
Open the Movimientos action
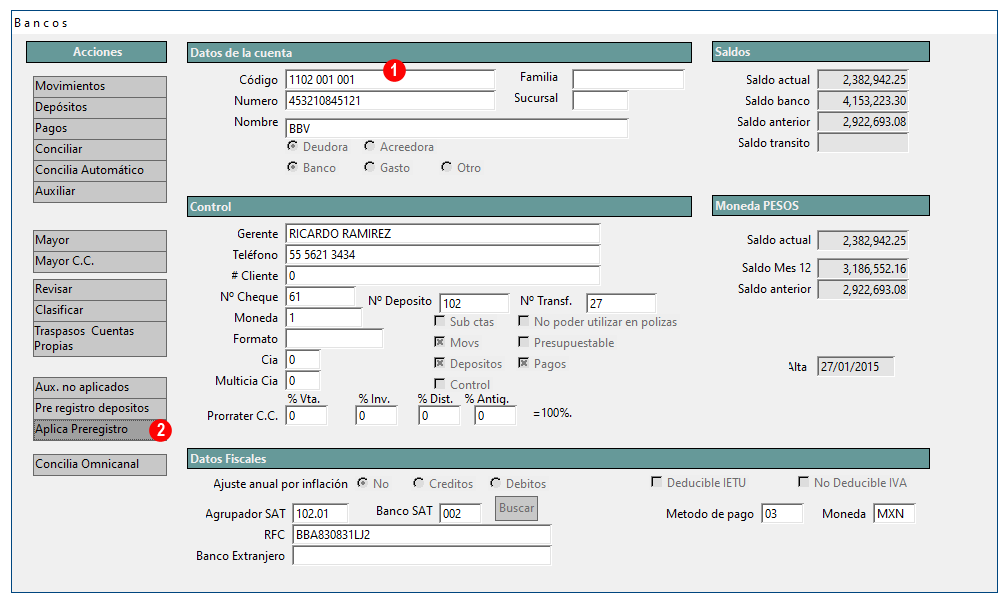[100, 86]
